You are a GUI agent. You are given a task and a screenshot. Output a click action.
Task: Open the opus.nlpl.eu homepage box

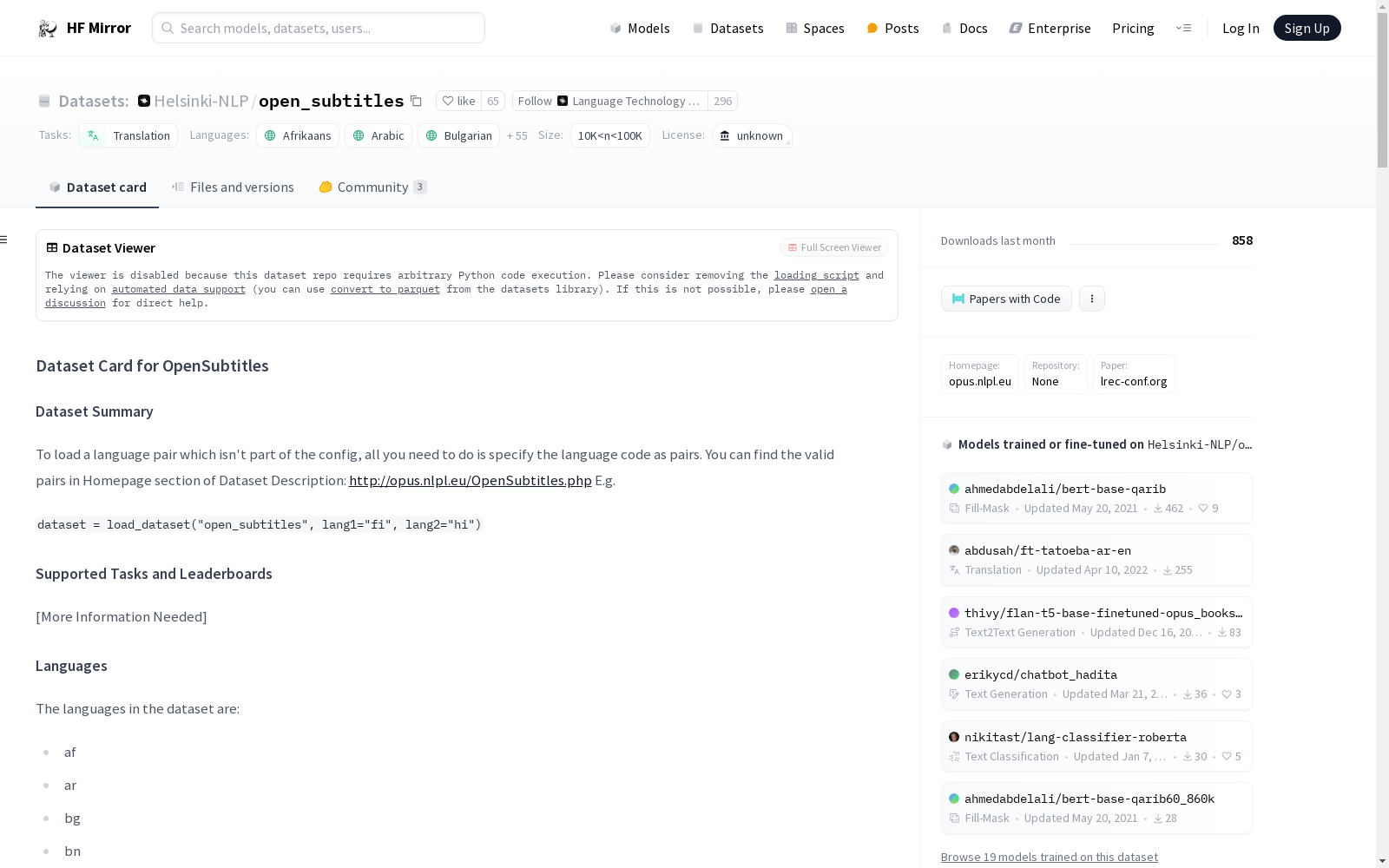(980, 374)
